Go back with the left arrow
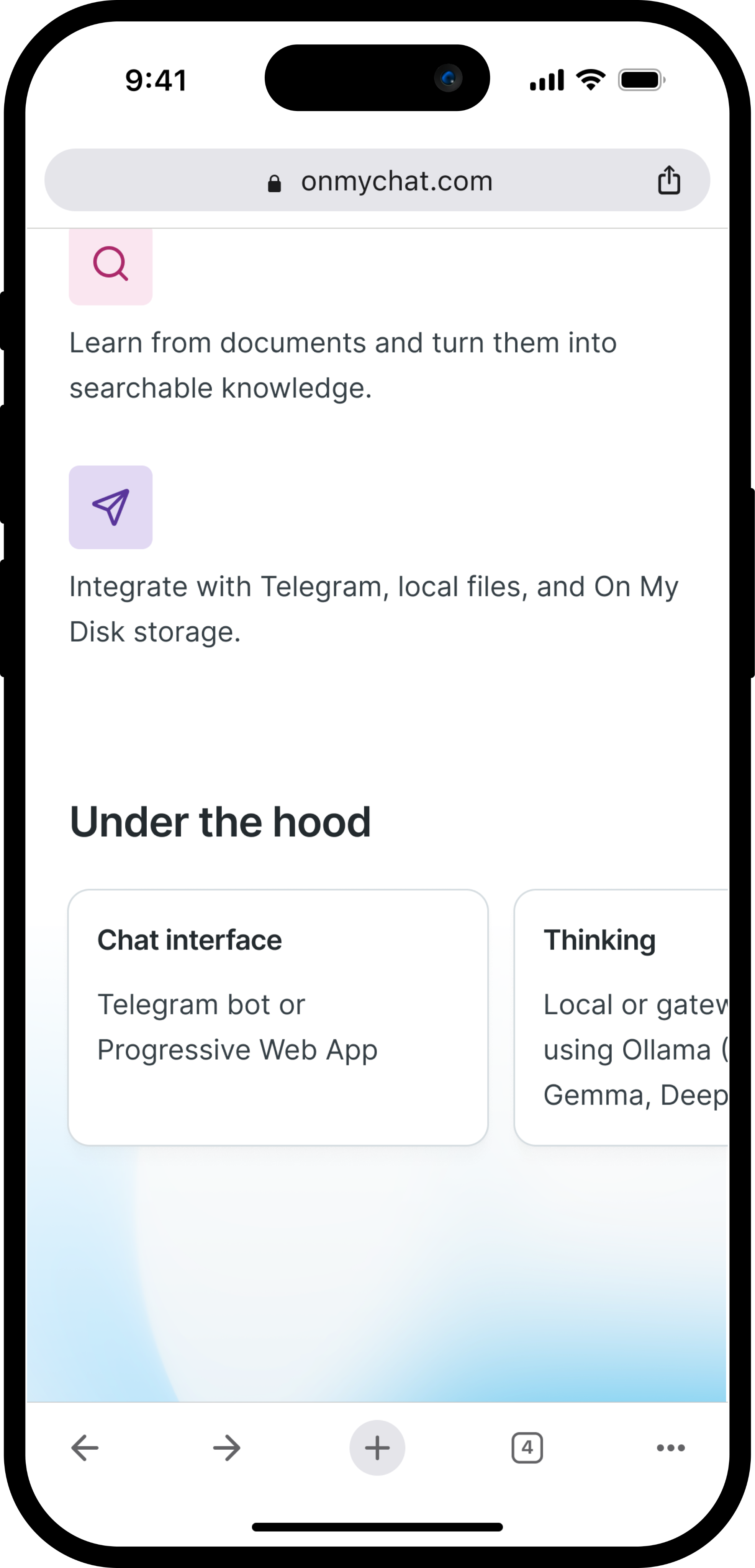Screen dimensions: 755x1568 (85, 1447)
